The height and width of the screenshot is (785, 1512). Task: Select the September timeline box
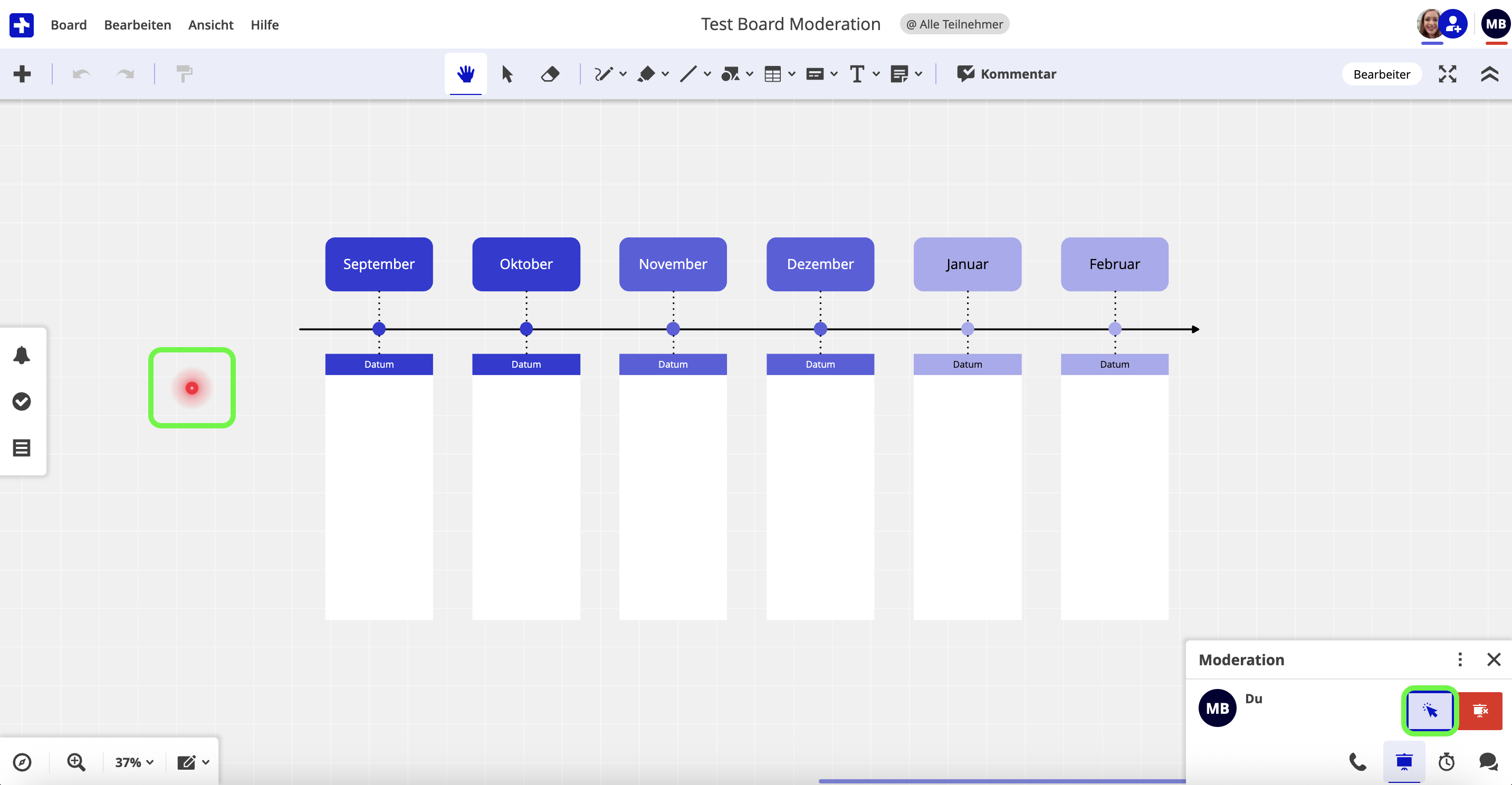[379, 264]
